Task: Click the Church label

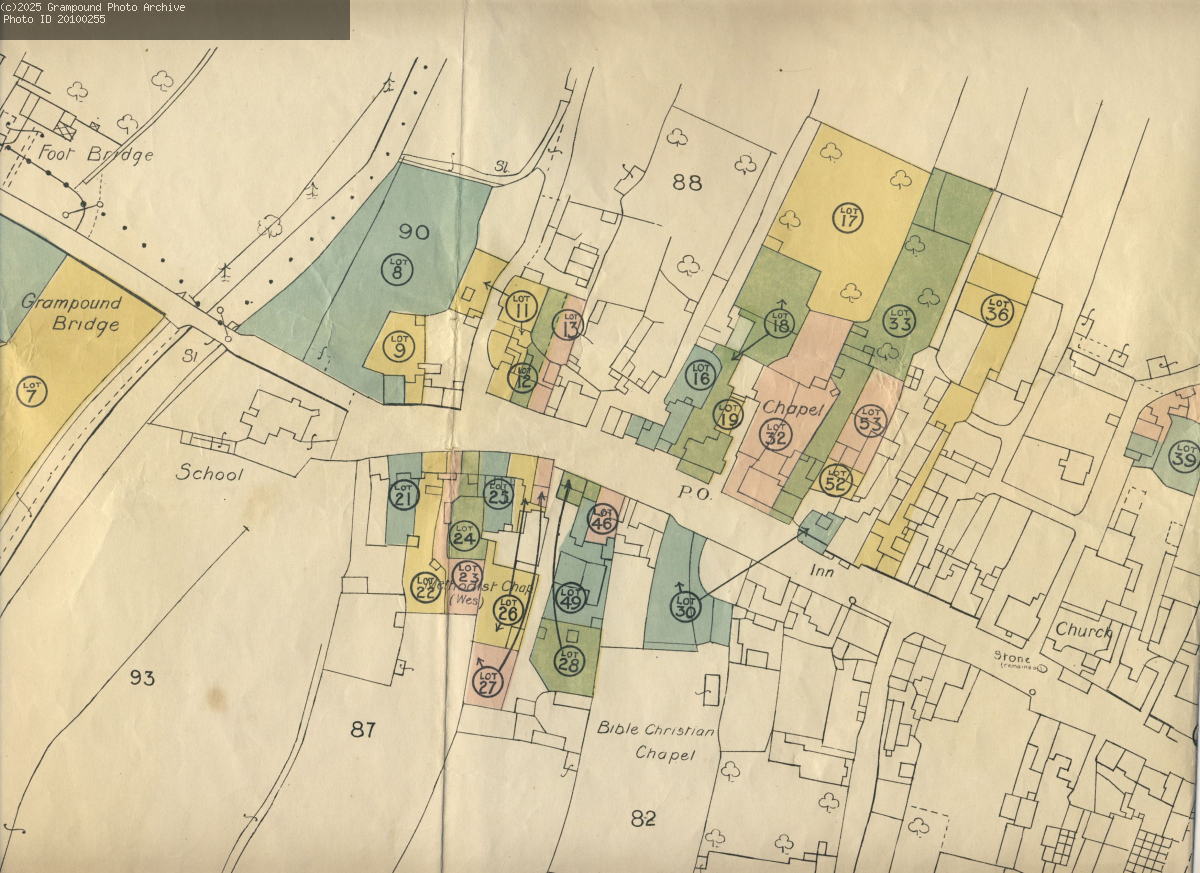Action: (1084, 631)
